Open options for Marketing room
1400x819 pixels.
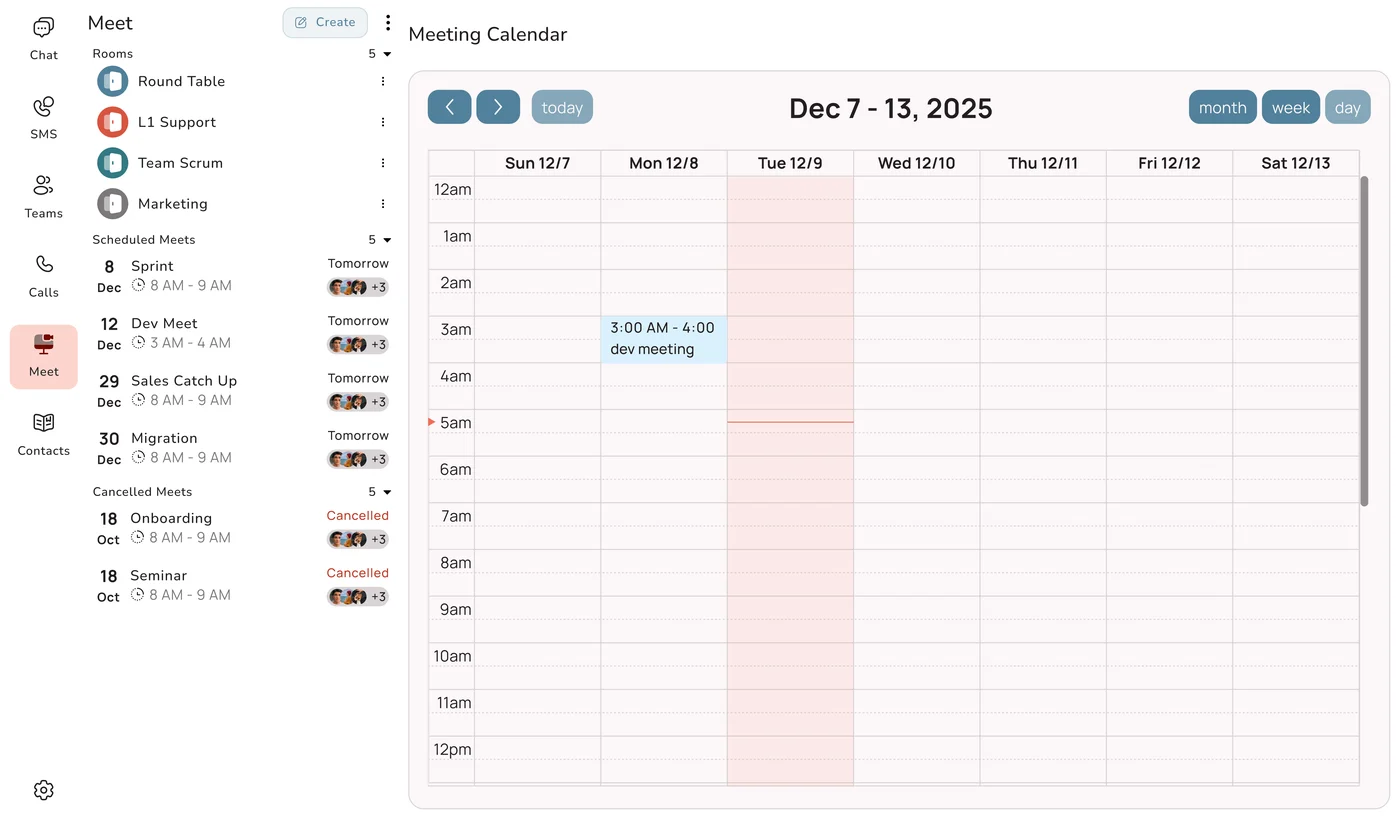pos(383,204)
